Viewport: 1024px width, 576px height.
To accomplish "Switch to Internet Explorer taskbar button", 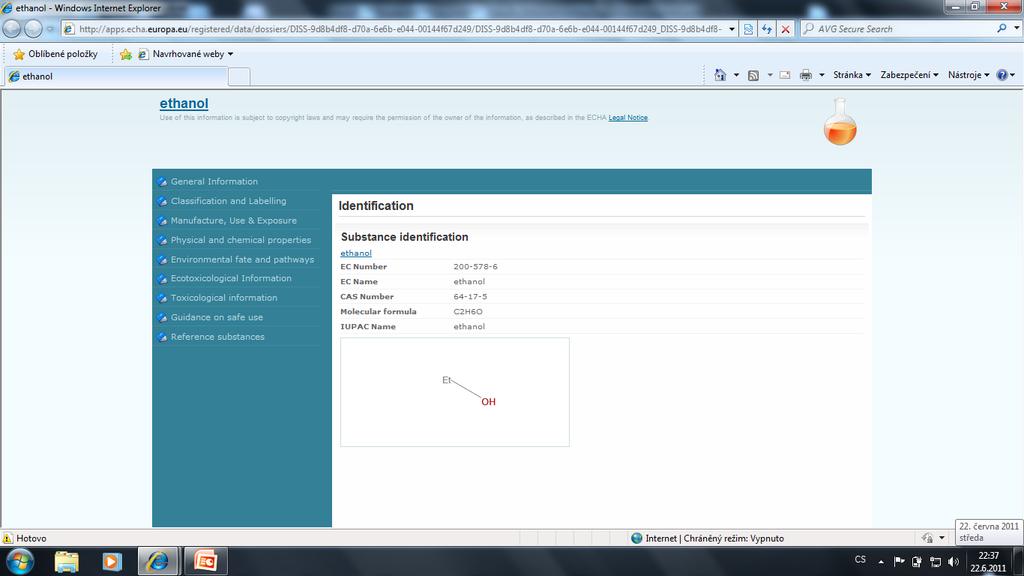I will (158, 562).
